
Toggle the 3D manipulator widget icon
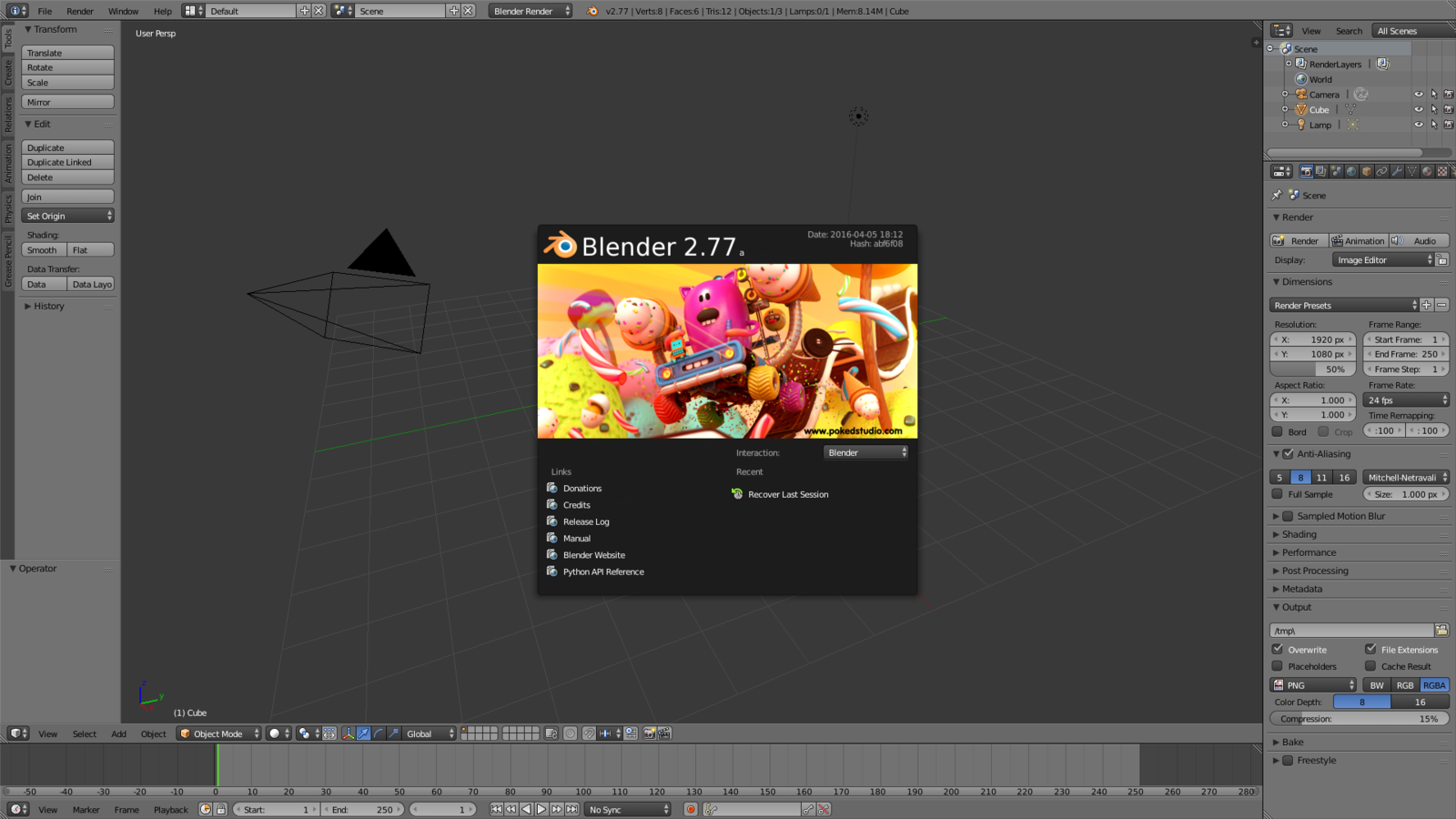tap(348, 733)
